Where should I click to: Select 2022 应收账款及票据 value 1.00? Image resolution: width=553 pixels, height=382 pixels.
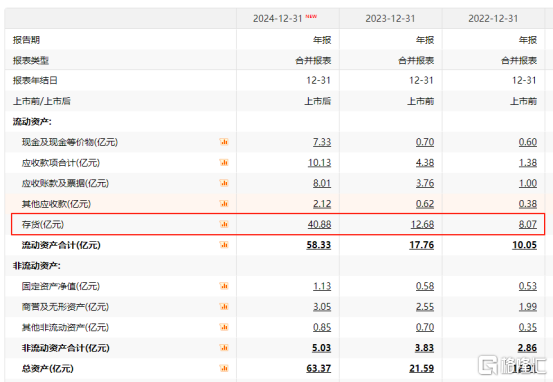pyautogui.click(x=528, y=183)
